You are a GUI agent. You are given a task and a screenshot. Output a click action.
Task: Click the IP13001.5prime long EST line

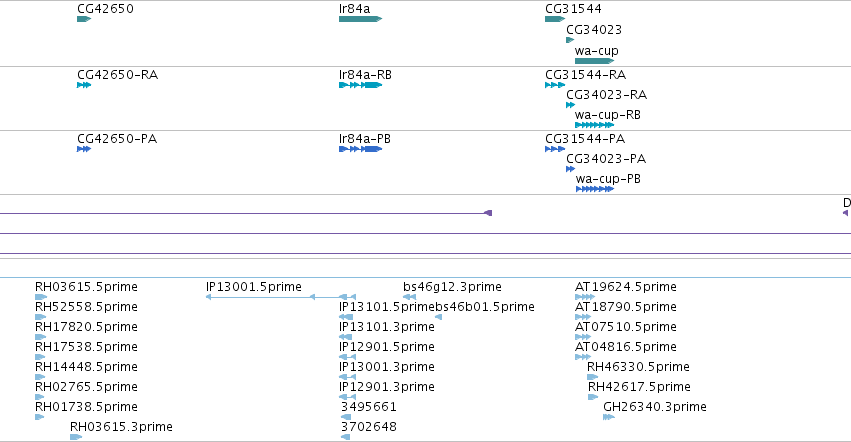pos(281,296)
